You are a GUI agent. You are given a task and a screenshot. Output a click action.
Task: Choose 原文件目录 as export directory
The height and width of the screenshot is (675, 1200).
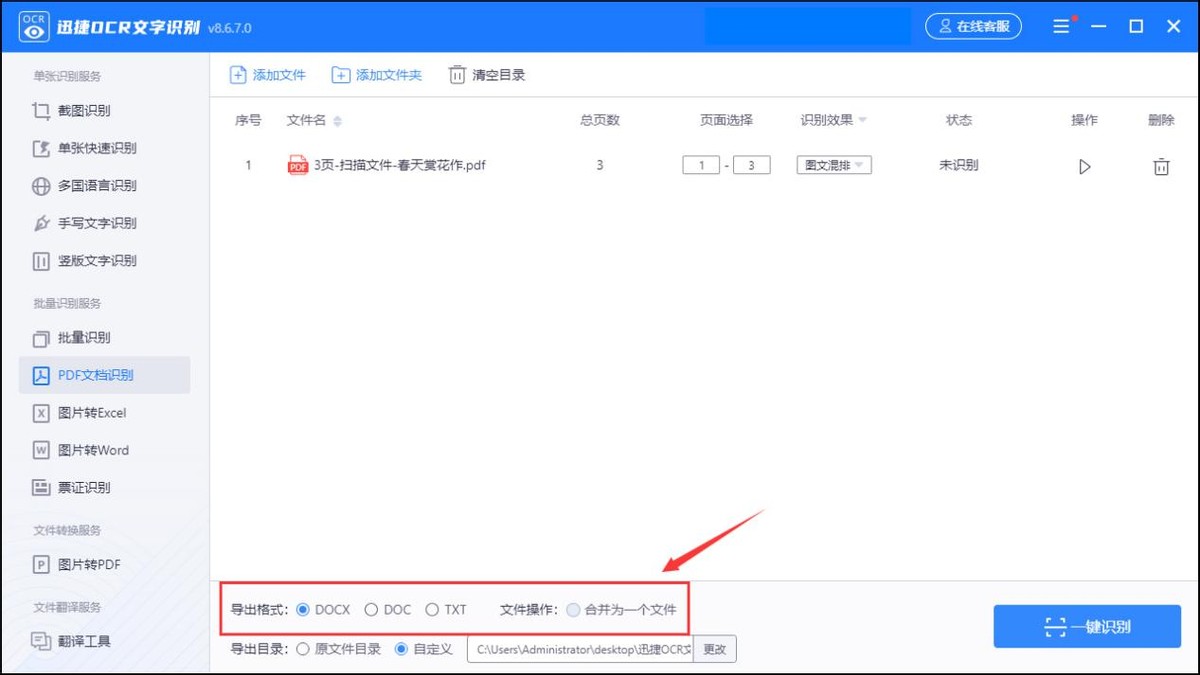(x=339, y=649)
